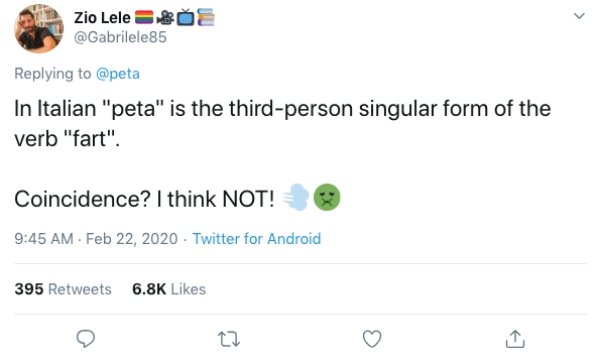Click the wind puff emoji in tweet

click(296, 197)
